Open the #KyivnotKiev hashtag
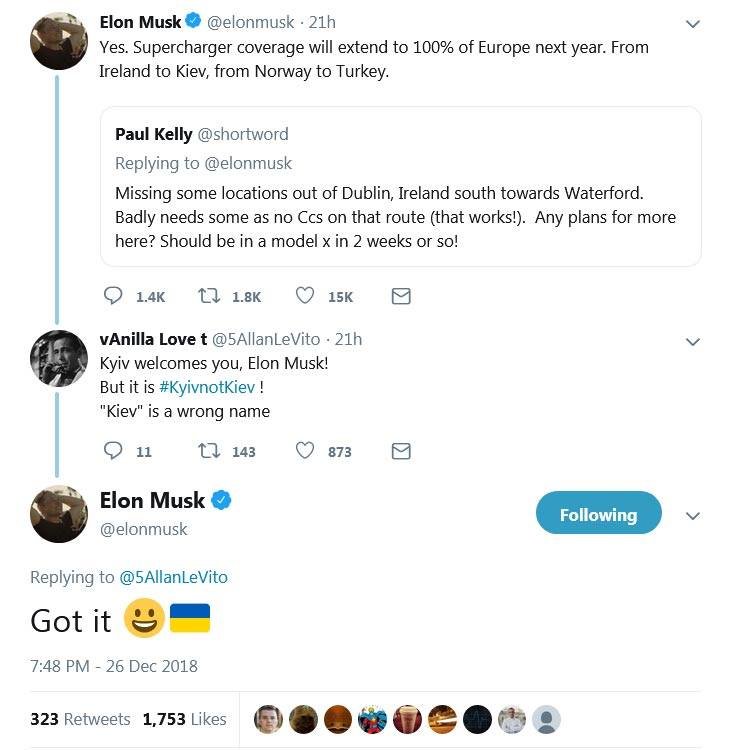The width and height of the screenshot is (729, 750). (206, 387)
